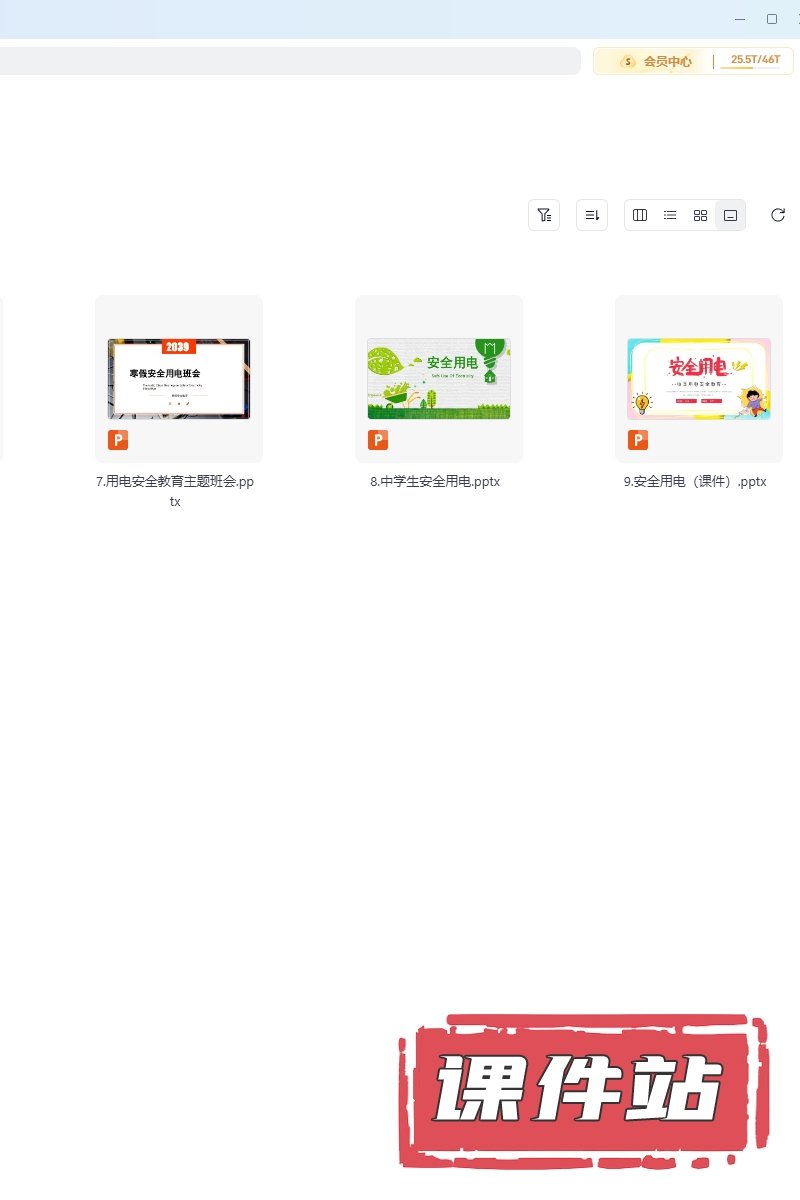This screenshot has height=1200, width=800.
Task: Switch to column view layout
Action: click(x=640, y=215)
